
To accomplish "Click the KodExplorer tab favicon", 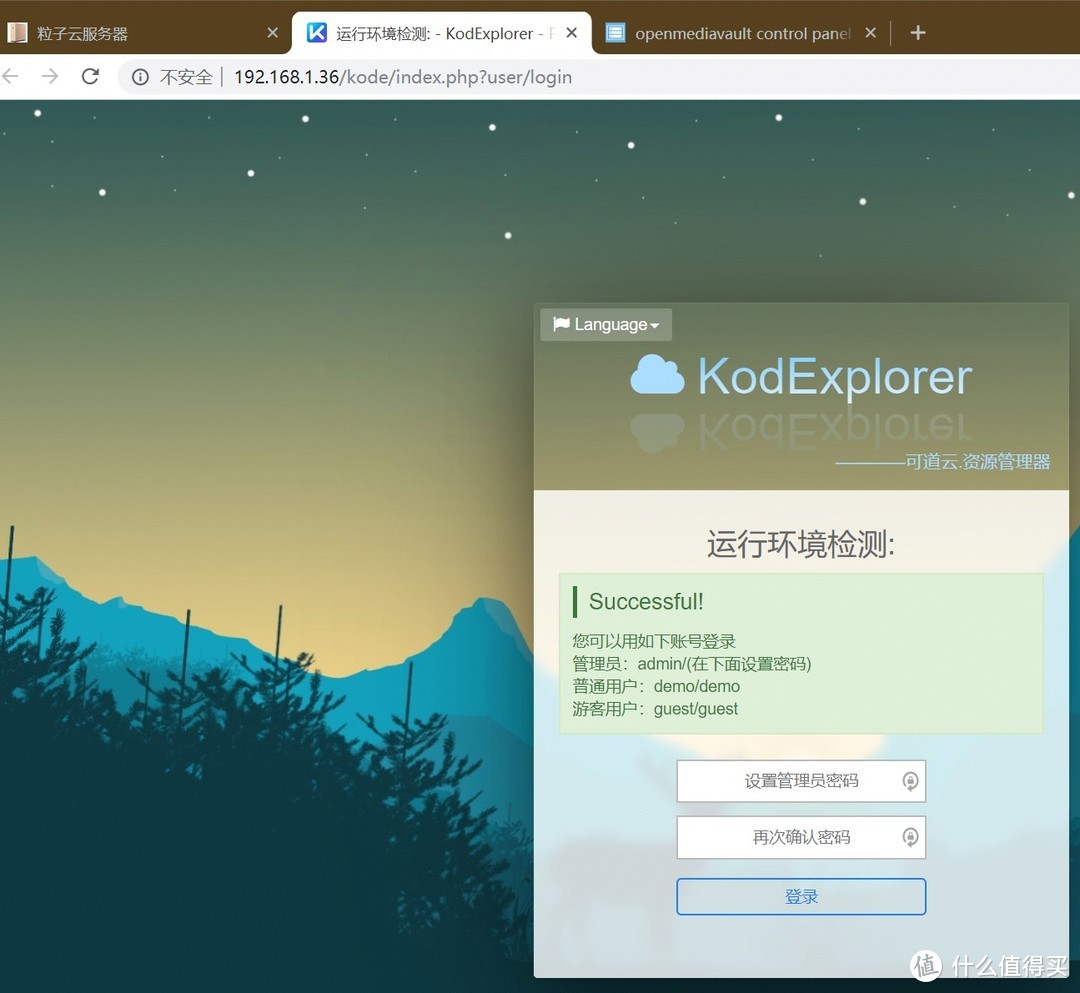I will [x=316, y=32].
